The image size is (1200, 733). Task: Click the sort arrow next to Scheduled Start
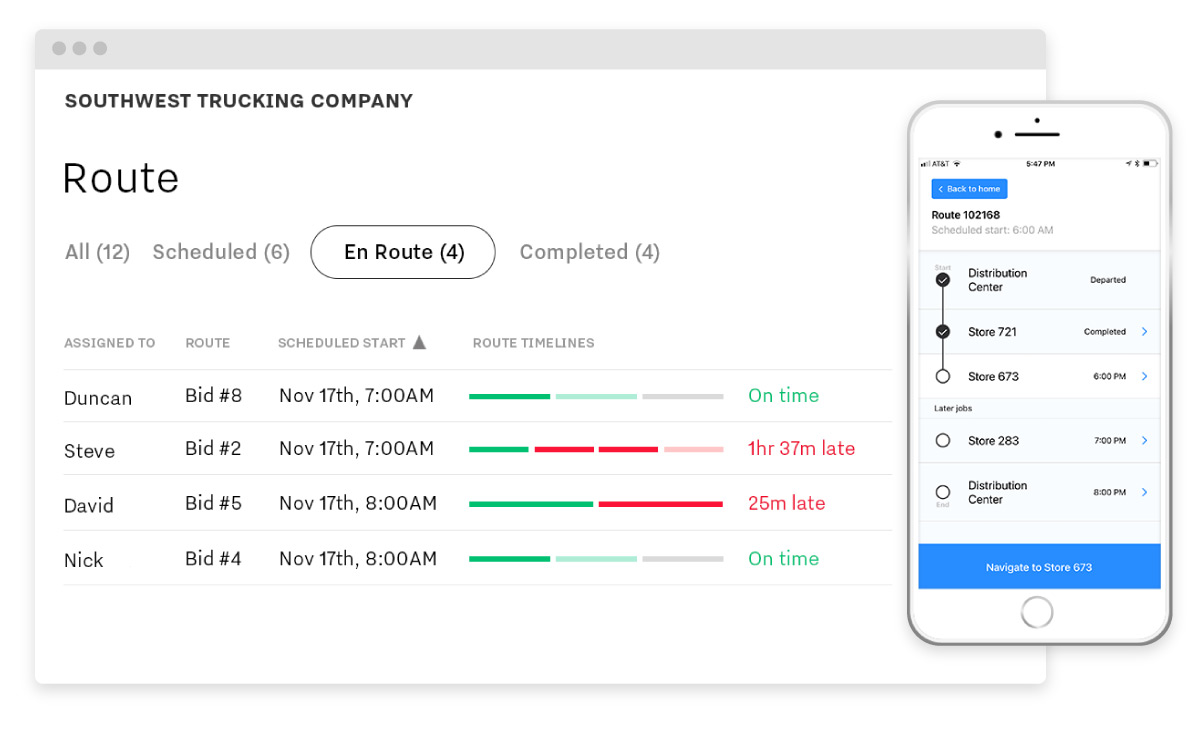[420, 341]
